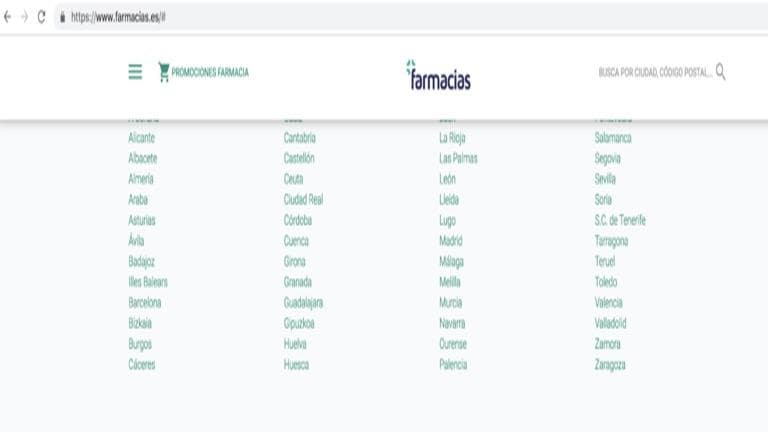This screenshot has width=768, height=432.
Task: Choose Illes Balears from the list
Action: point(148,282)
